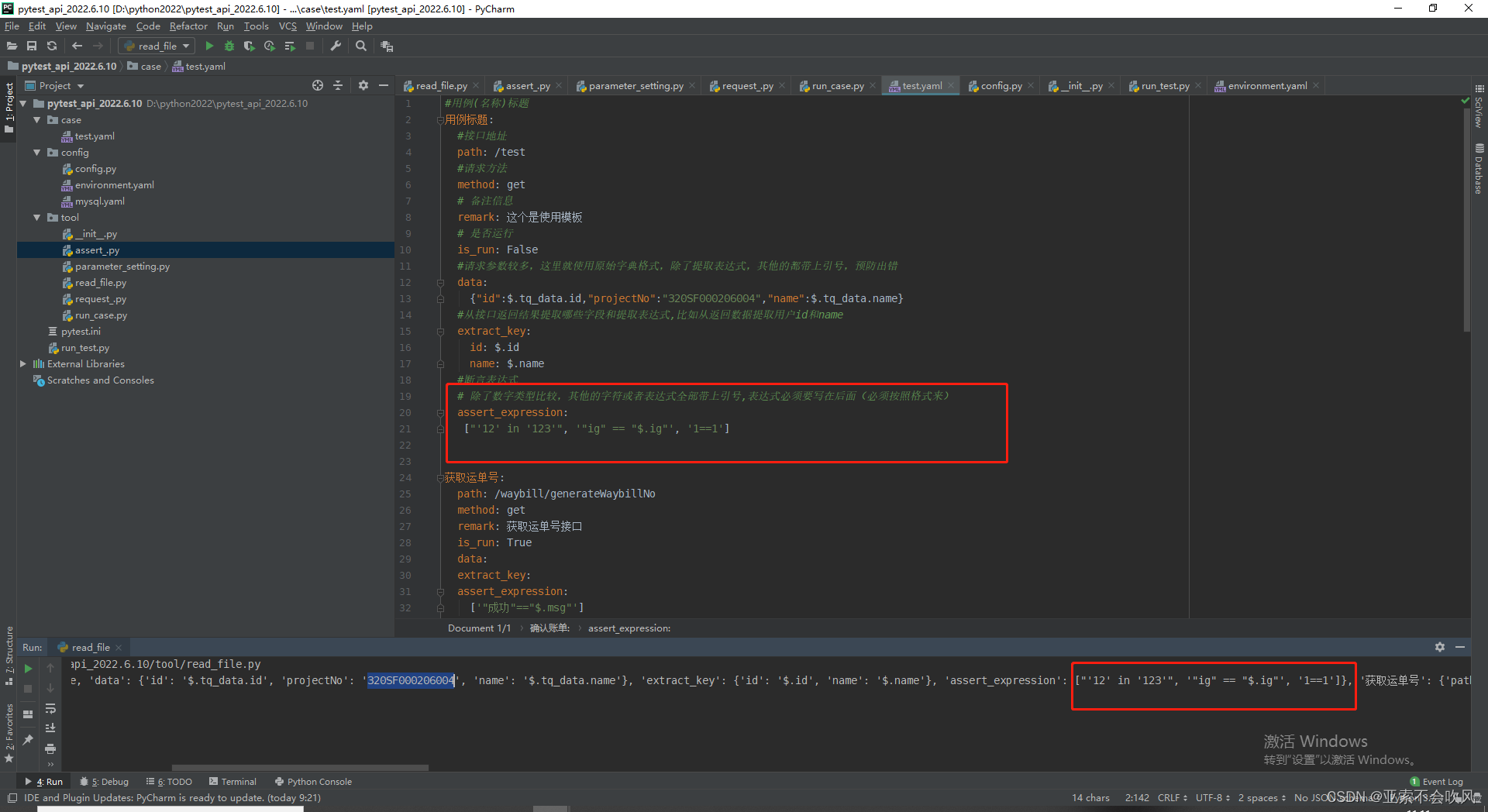
Task: Collapse the tool folder
Action: pos(37,217)
